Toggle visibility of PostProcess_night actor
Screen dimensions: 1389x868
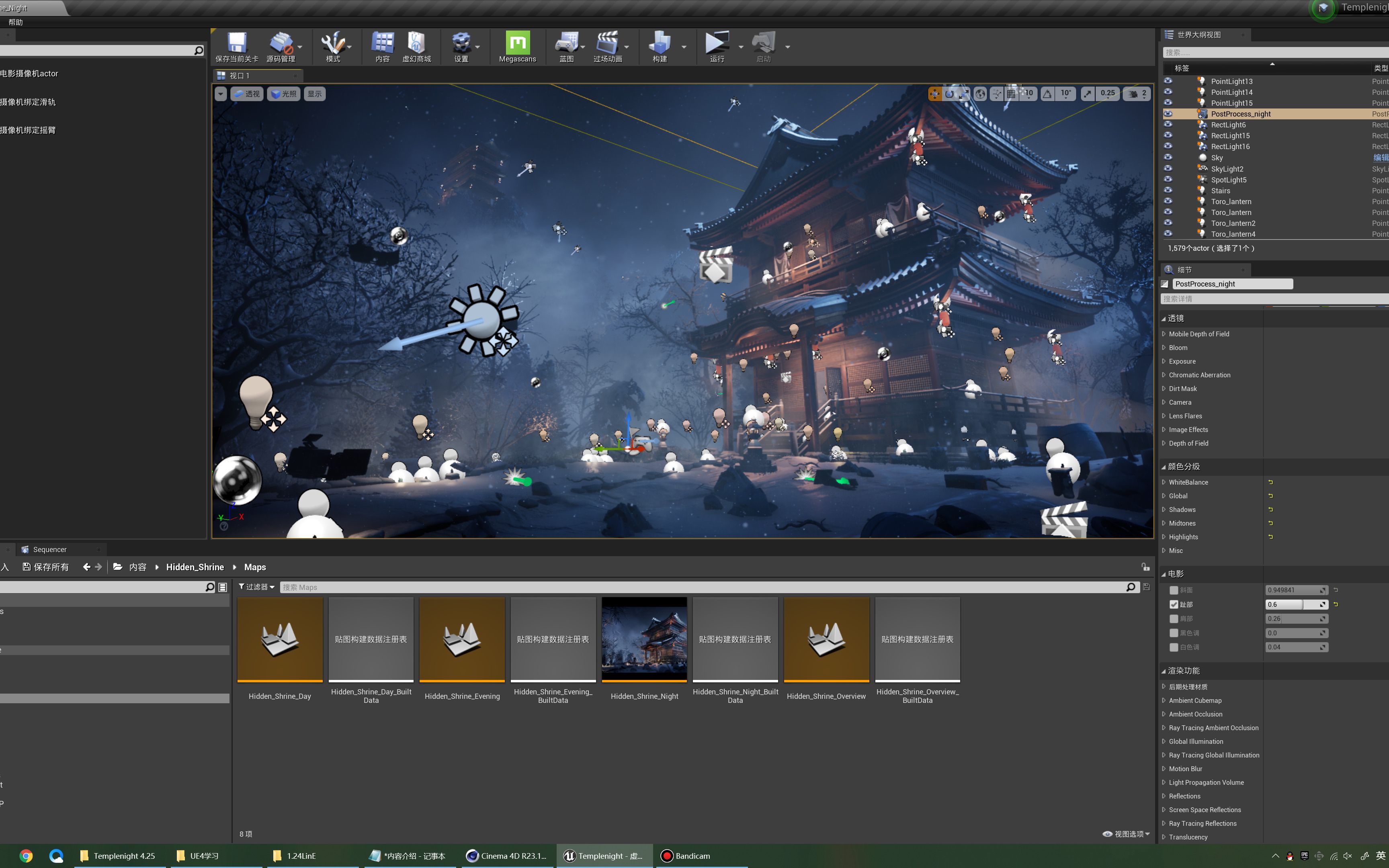1168,114
